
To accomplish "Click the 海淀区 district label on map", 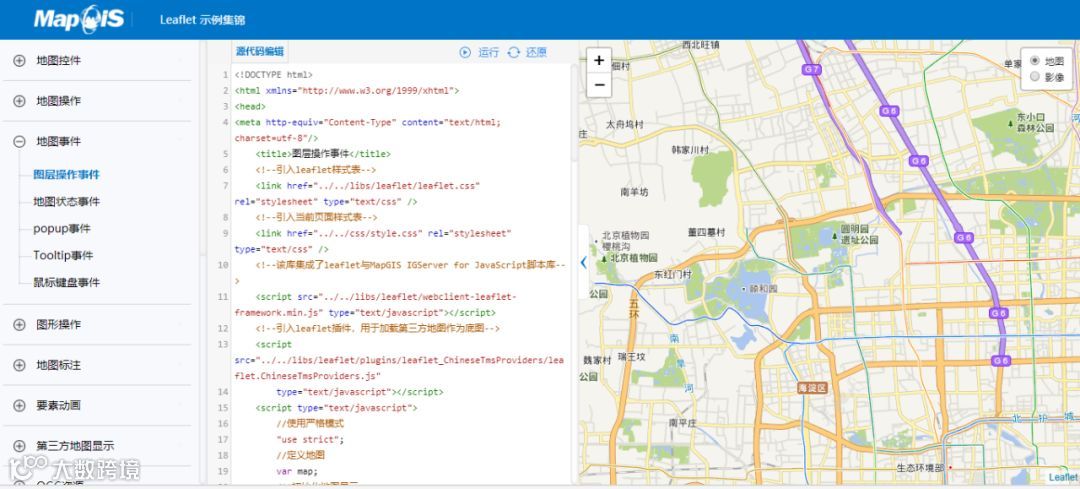I will [812, 388].
